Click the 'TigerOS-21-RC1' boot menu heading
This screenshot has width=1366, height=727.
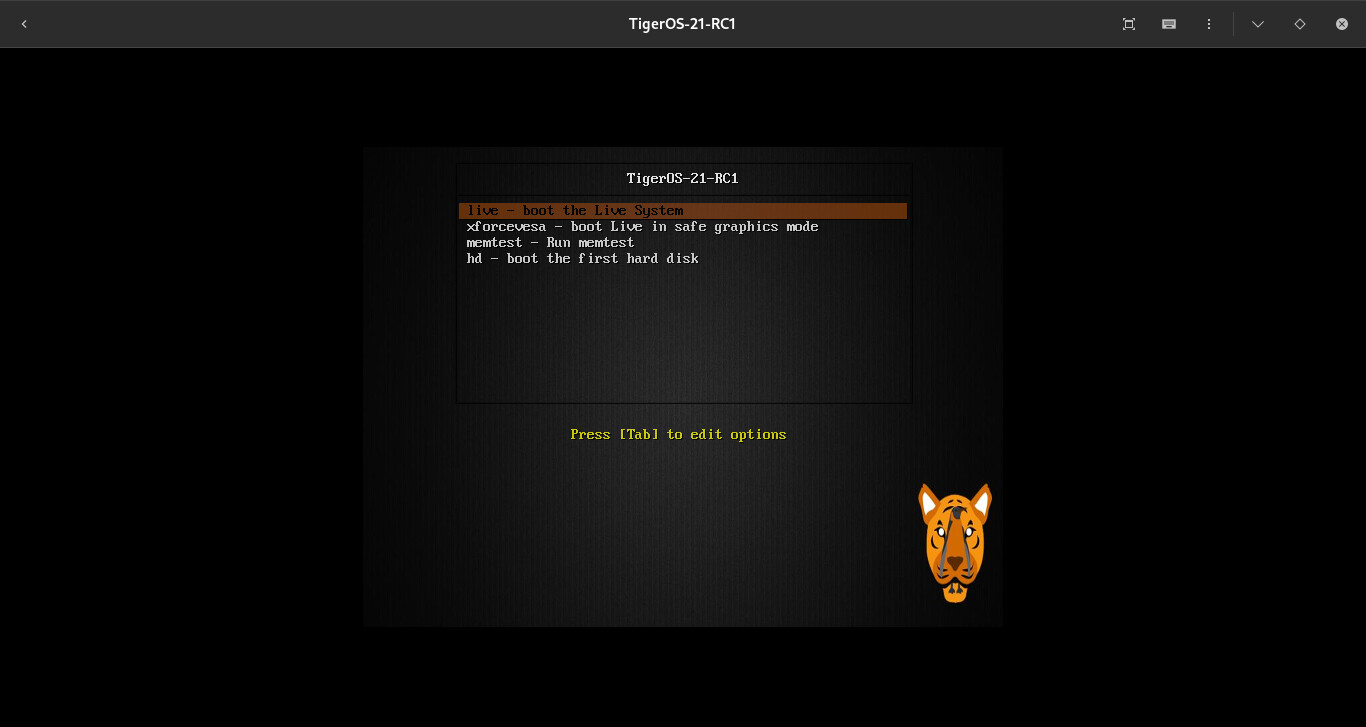[682, 179]
